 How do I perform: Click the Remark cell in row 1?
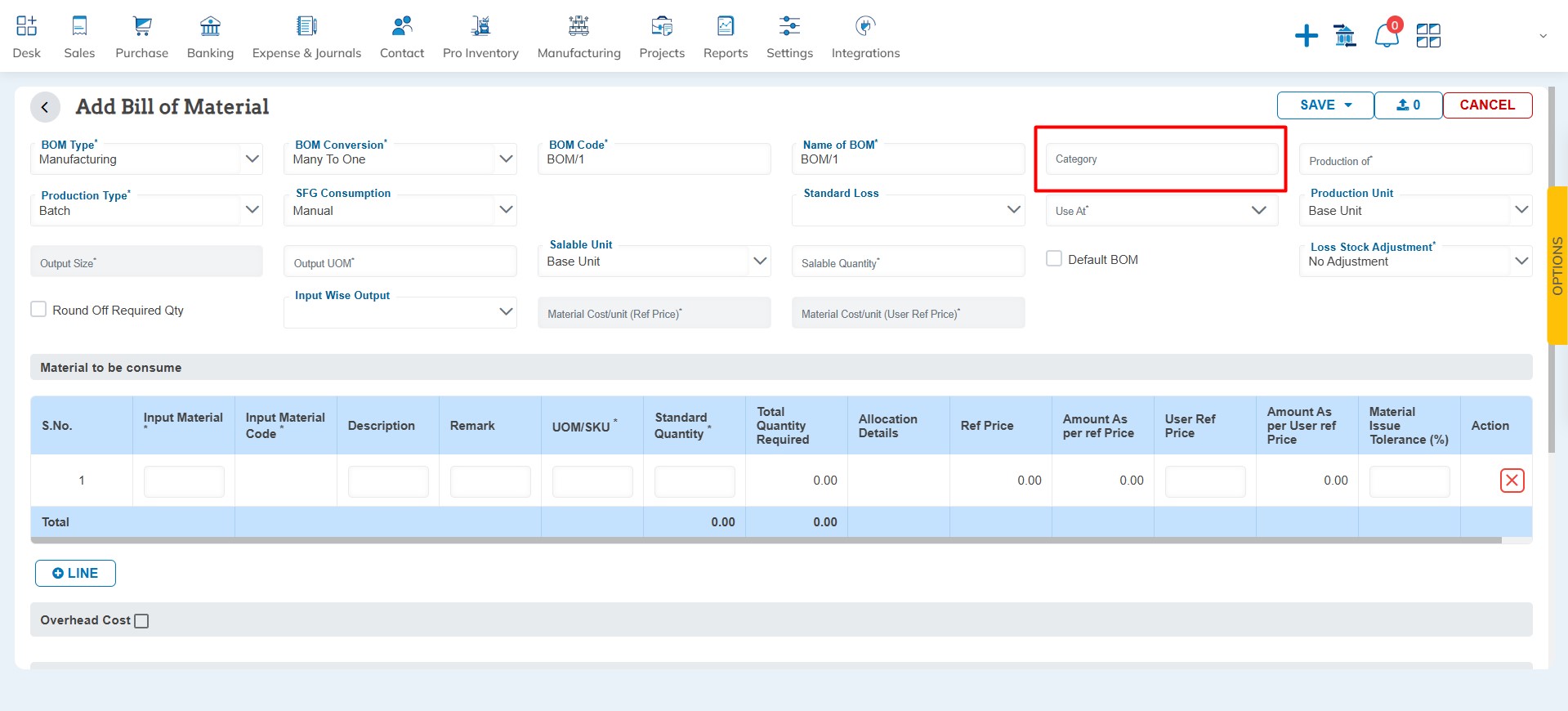coord(490,481)
